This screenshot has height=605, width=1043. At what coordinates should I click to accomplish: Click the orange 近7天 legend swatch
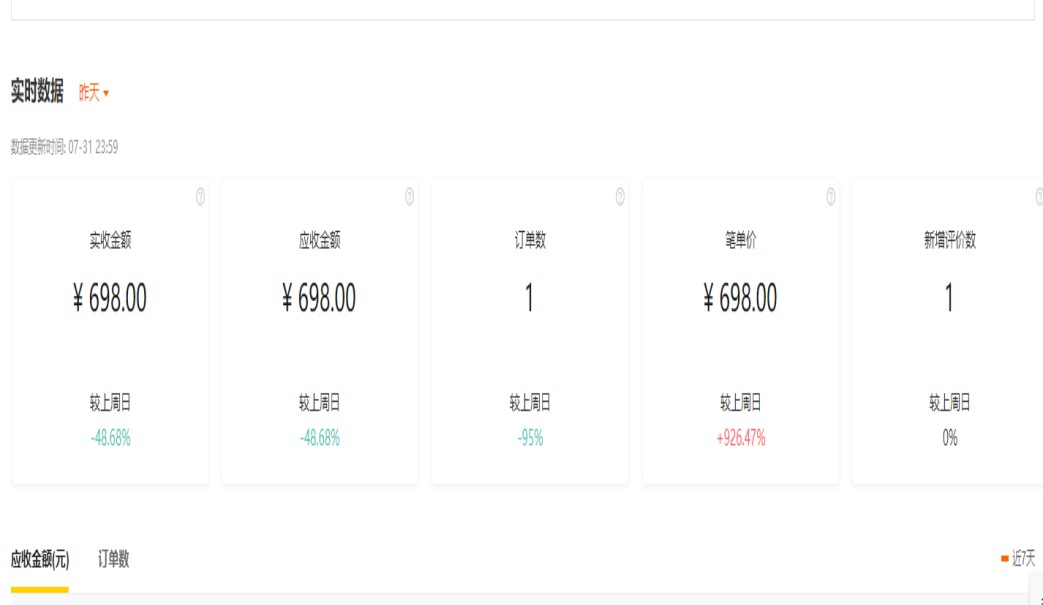click(x=1004, y=559)
